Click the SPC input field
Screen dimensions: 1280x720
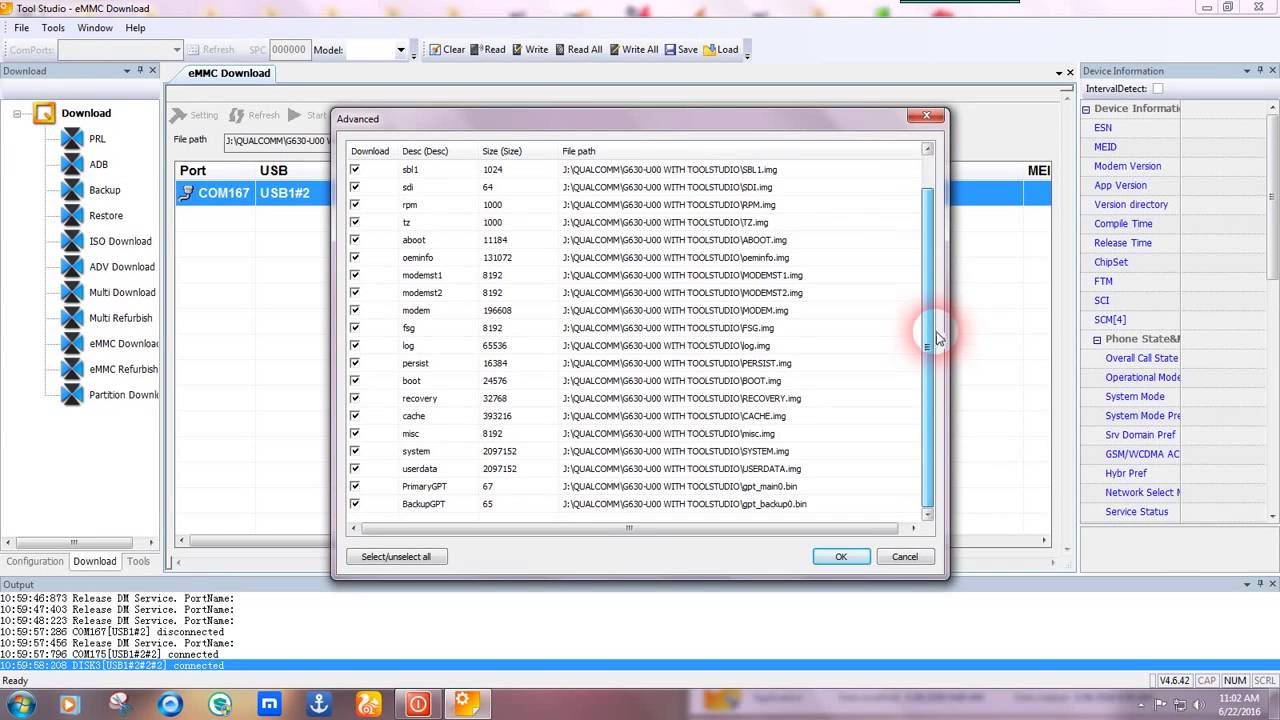[289, 50]
